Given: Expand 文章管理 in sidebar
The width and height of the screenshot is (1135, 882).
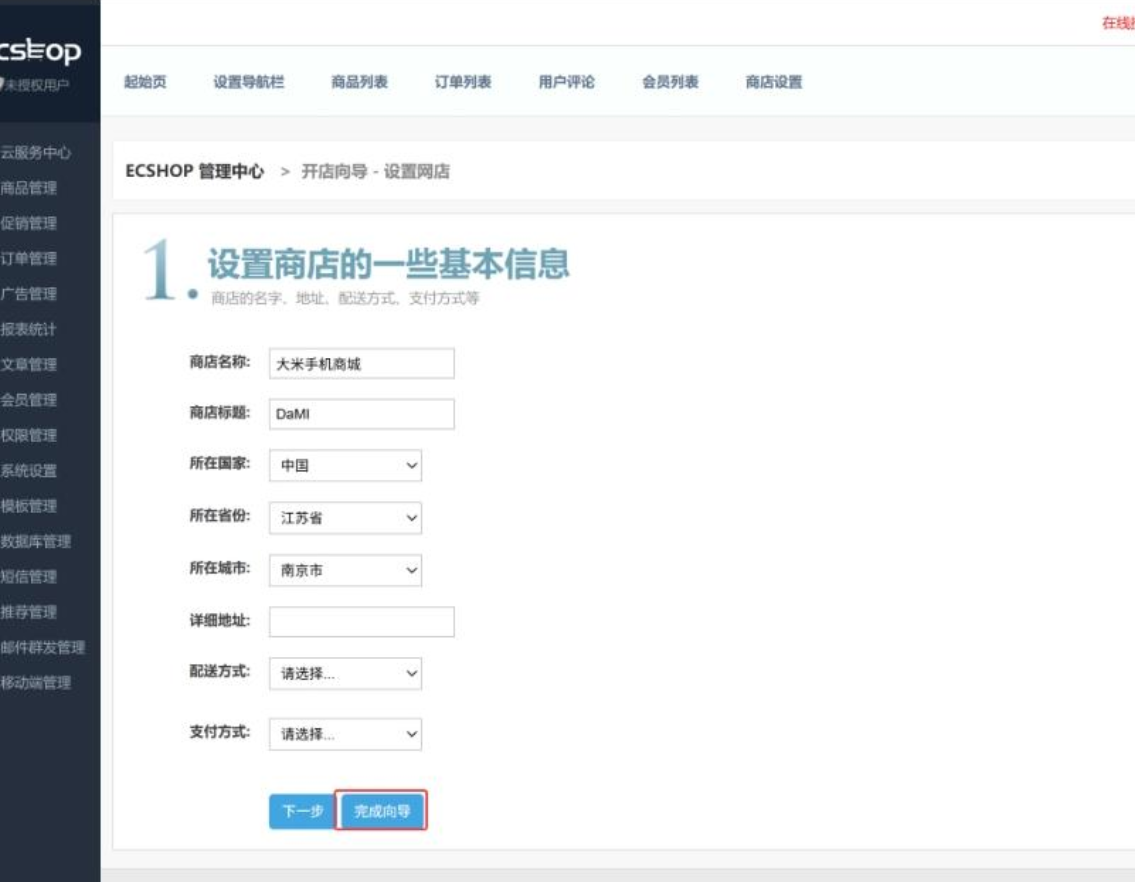Looking at the screenshot, I should click(29, 364).
